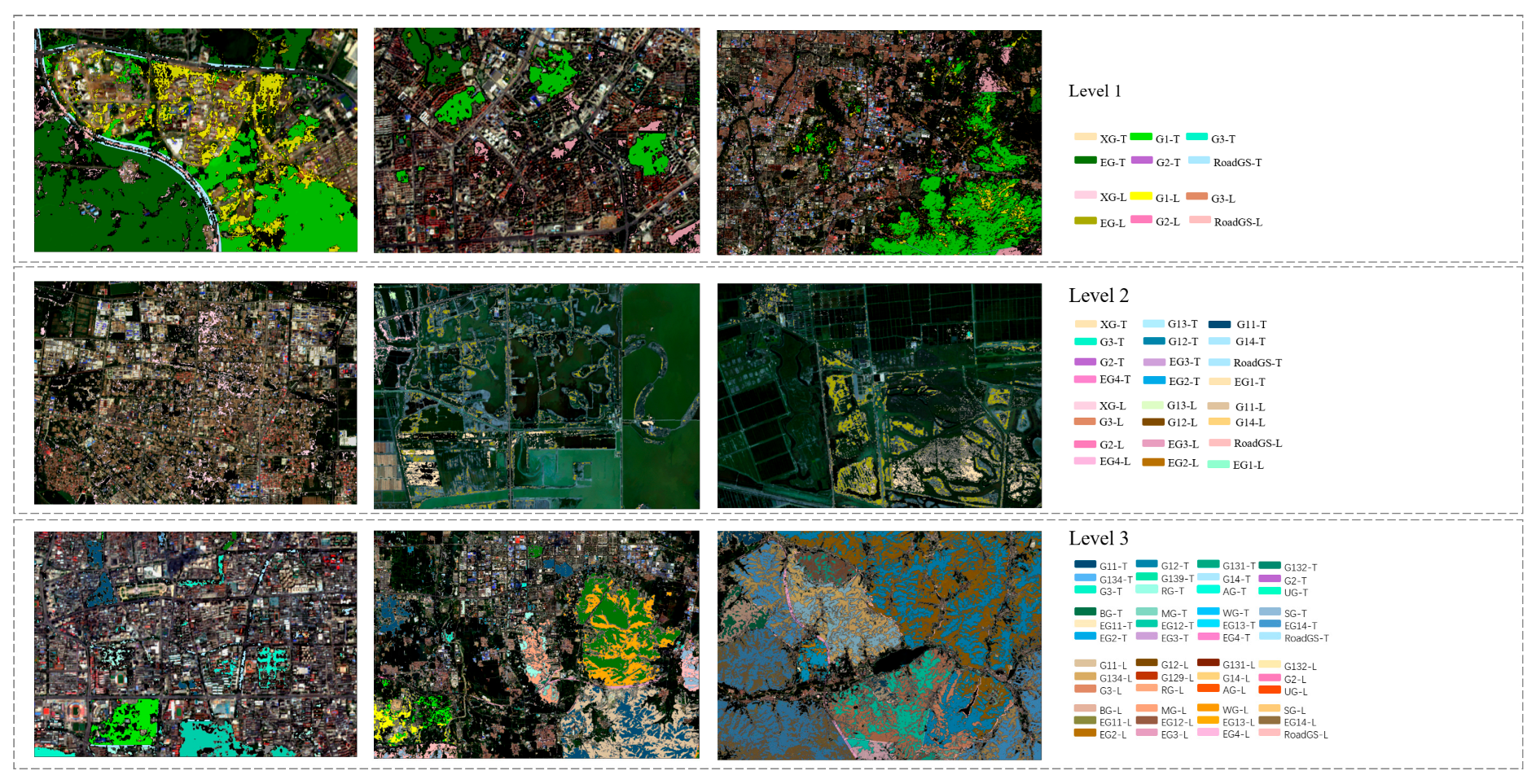Open Level 1 image with curved river and yellow patches
1536x784 pixels.
click(195, 140)
